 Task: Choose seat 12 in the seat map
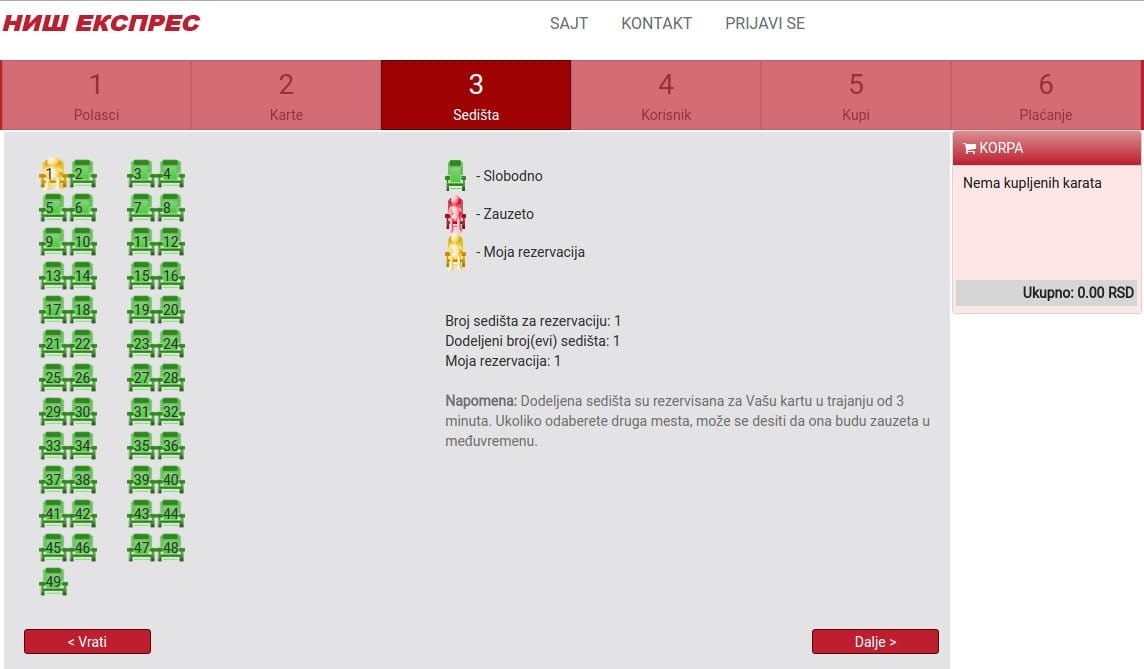click(170, 242)
